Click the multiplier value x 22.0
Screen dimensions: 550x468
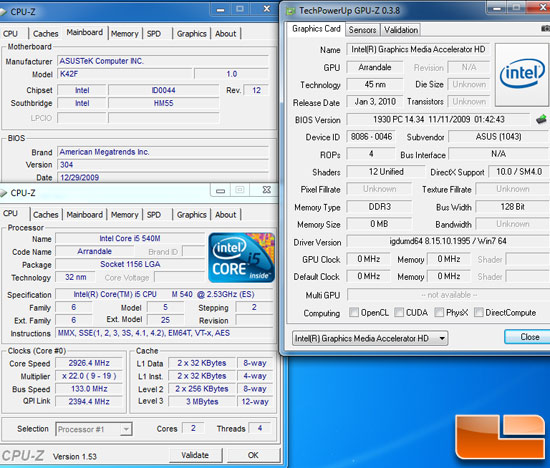click(x=89, y=376)
